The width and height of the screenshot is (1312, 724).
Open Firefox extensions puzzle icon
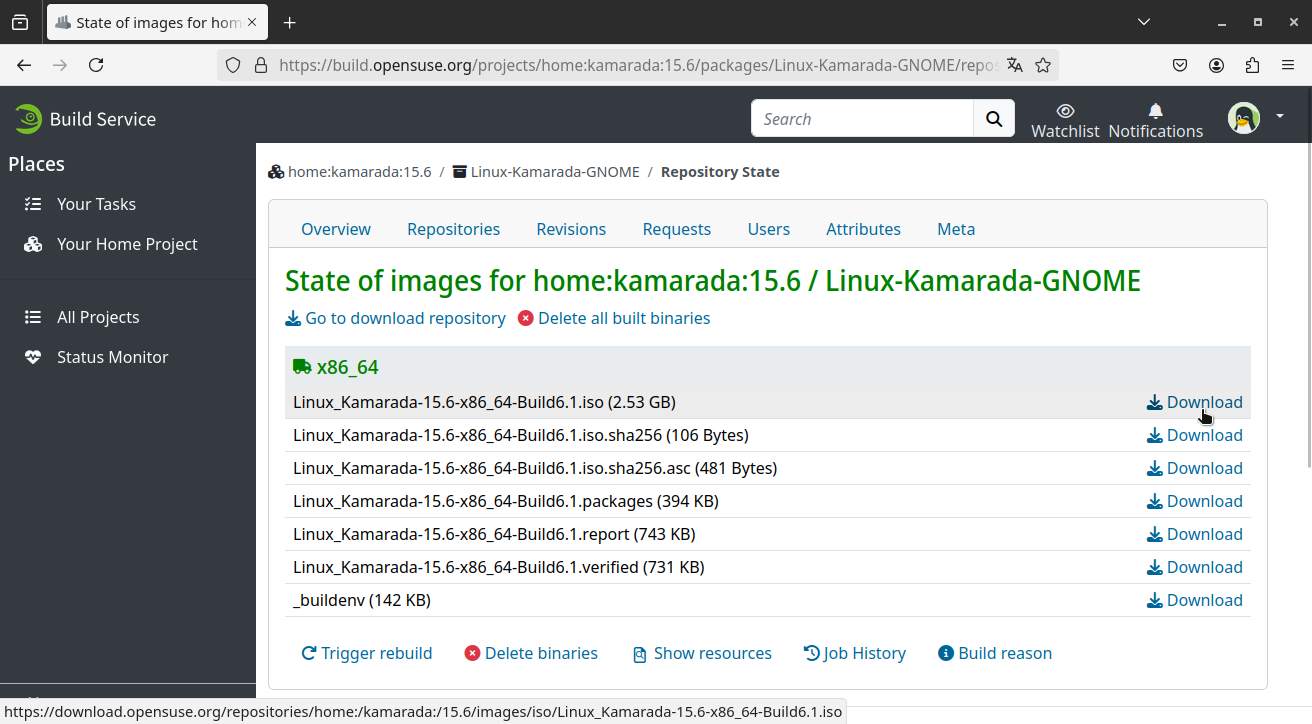[x=1252, y=65]
